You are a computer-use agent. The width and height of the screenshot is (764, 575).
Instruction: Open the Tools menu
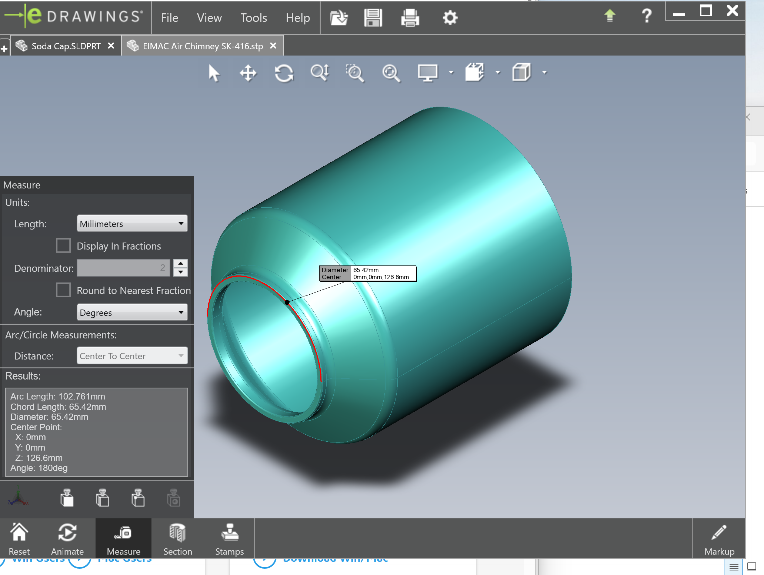pos(254,18)
